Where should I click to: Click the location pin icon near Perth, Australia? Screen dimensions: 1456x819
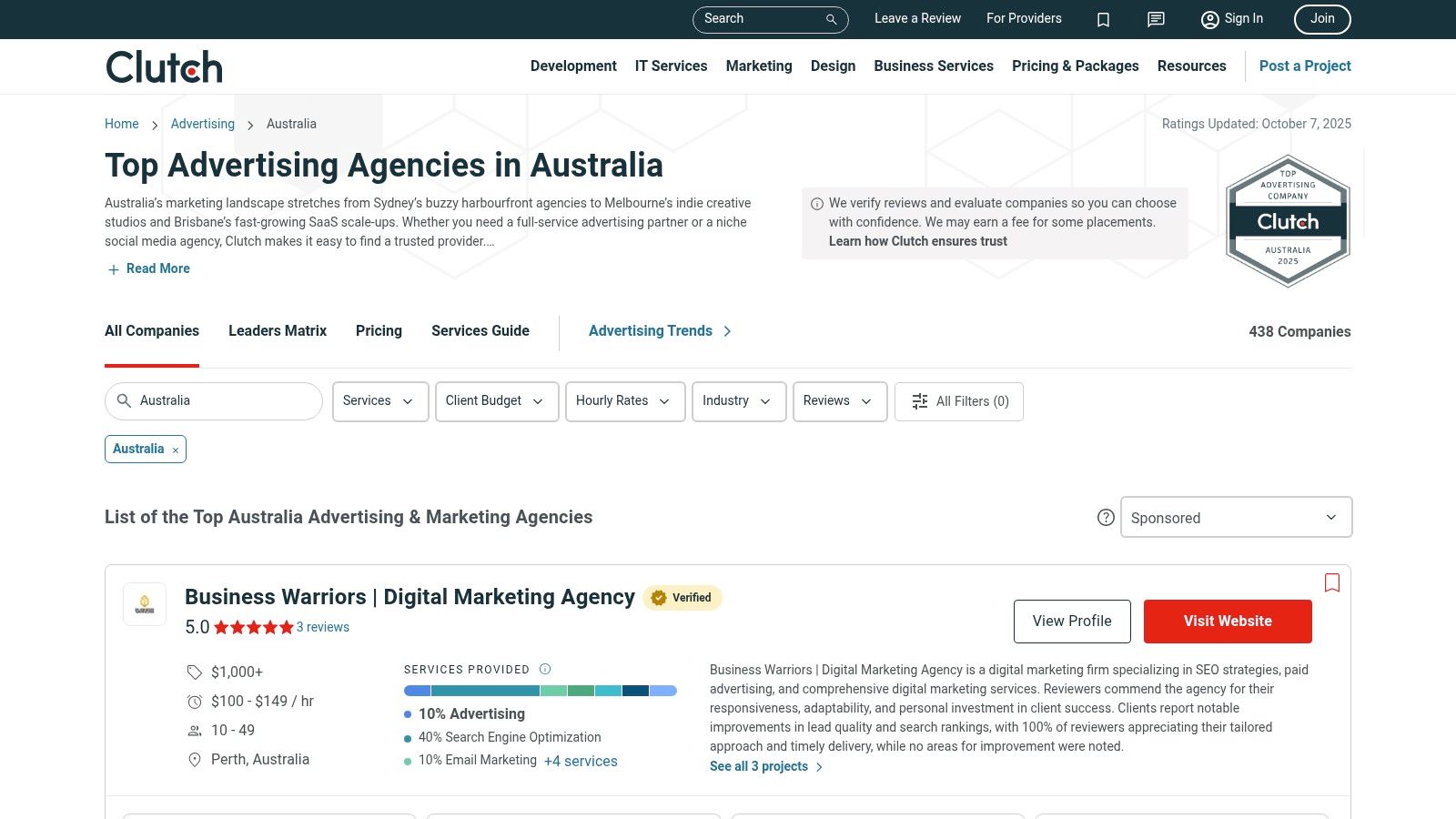pyautogui.click(x=194, y=759)
